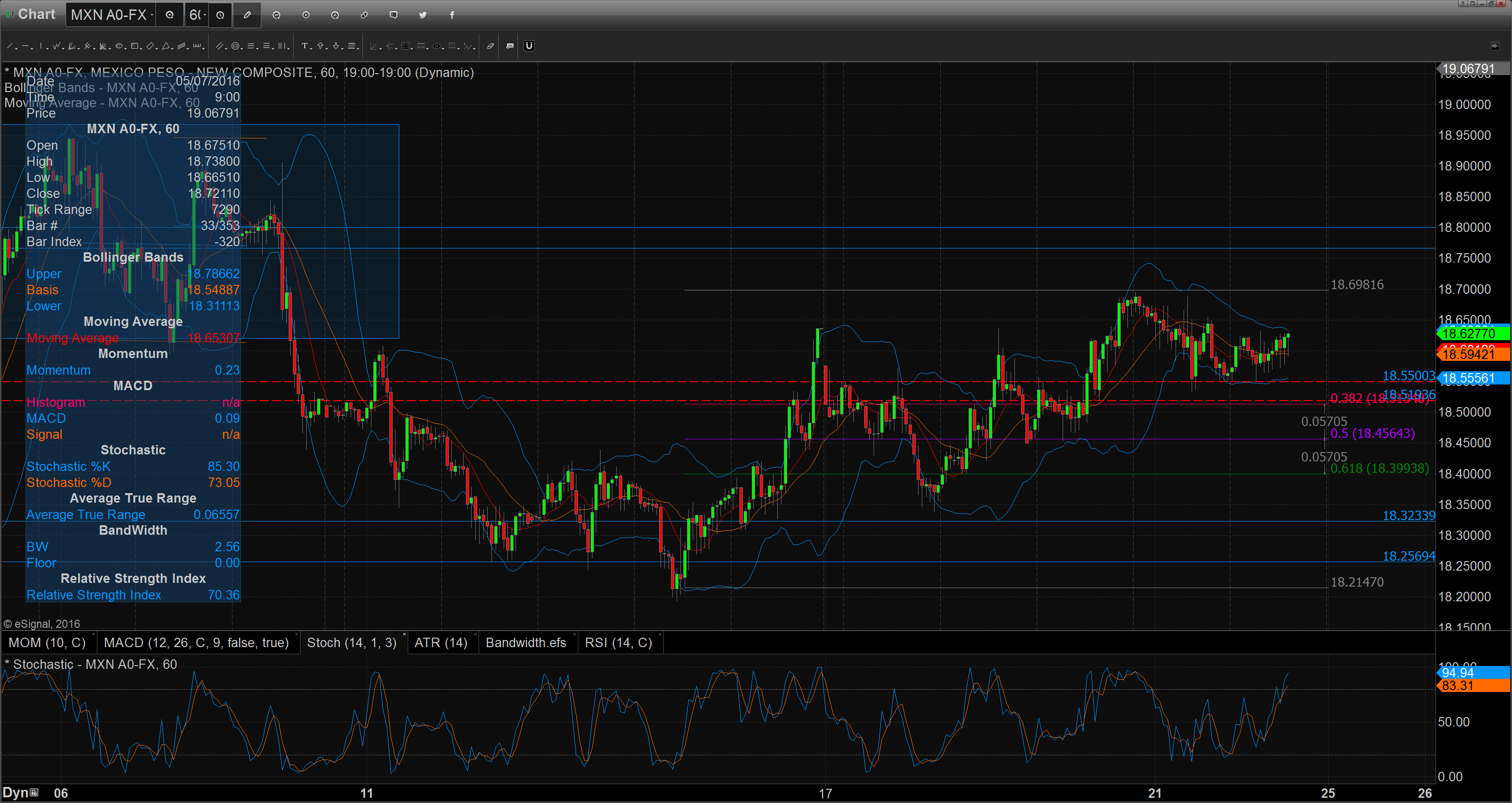Click the Relative Strength Index value row
This screenshot has height=803, width=1512.
click(x=133, y=595)
